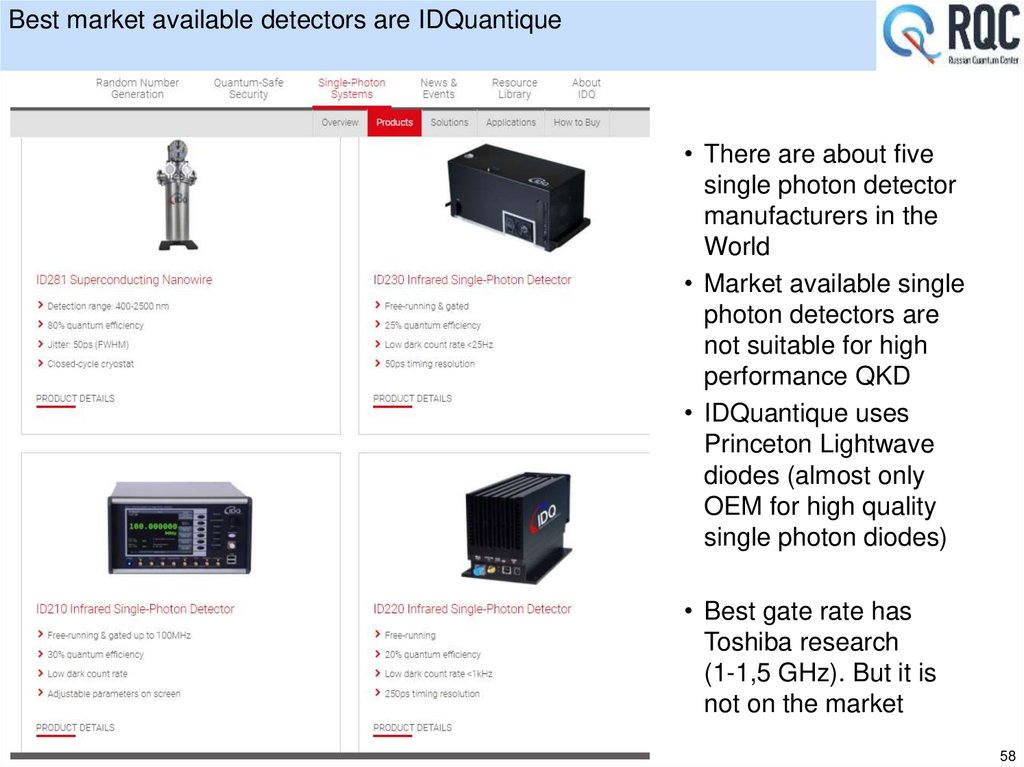Image resolution: width=1024 pixels, height=767 pixels.
Task: Open the Applications tab
Action: (x=510, y=122)
